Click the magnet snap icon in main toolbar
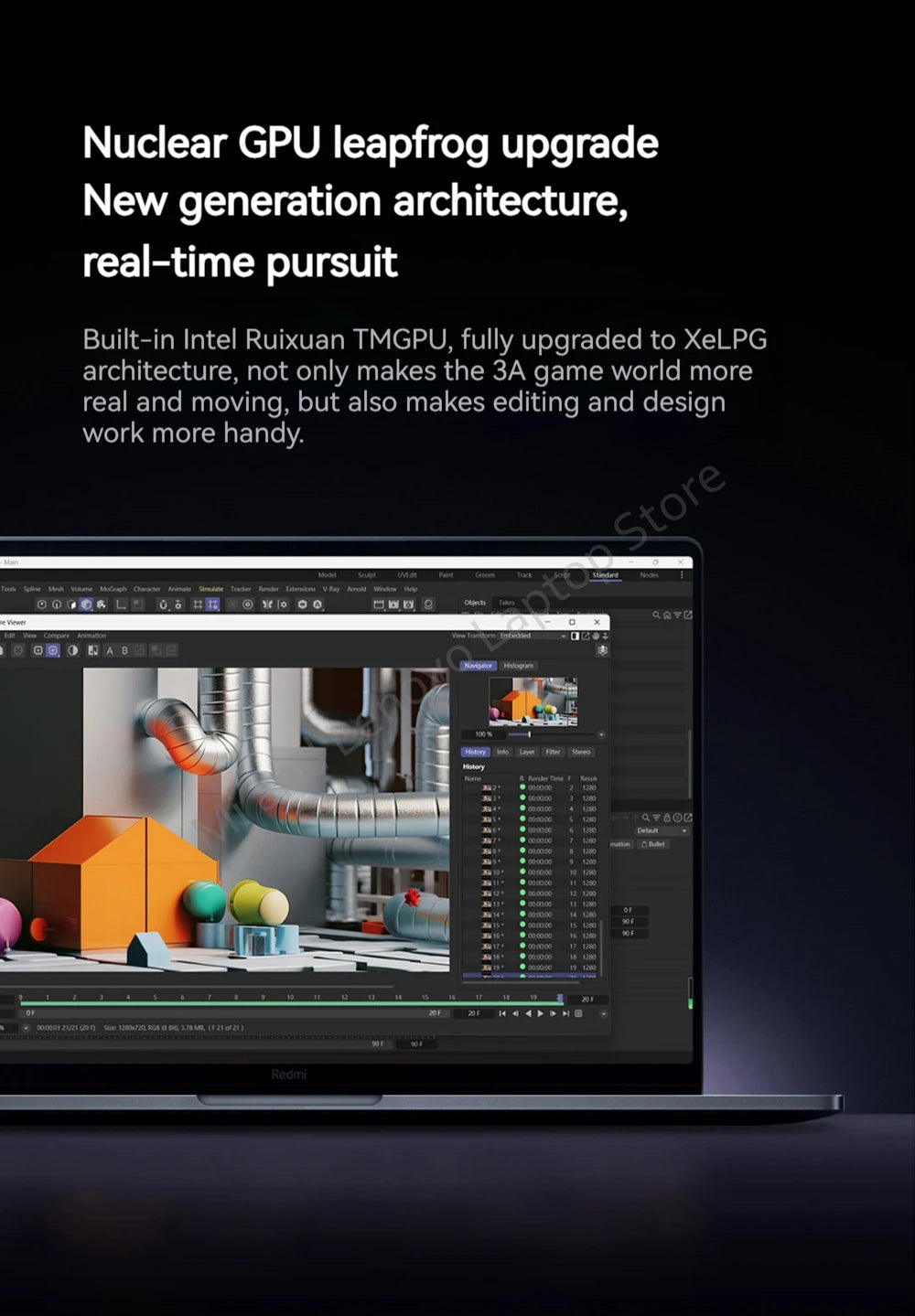This screenshot has height=1316, width=915. click(x=164, y=605)
